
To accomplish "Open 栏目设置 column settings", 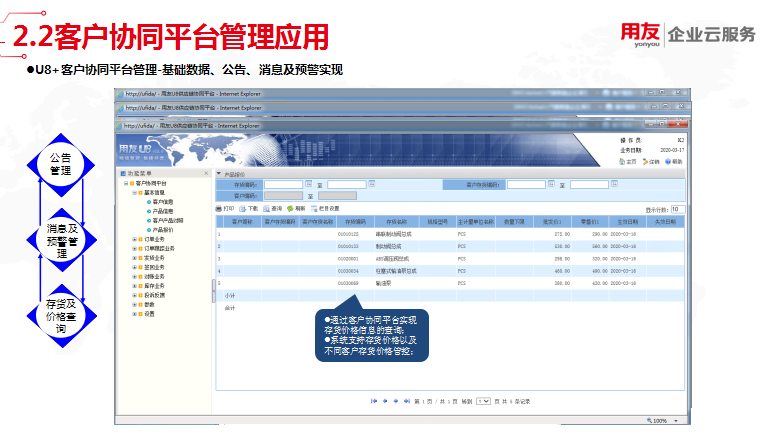I will [325, 209].
